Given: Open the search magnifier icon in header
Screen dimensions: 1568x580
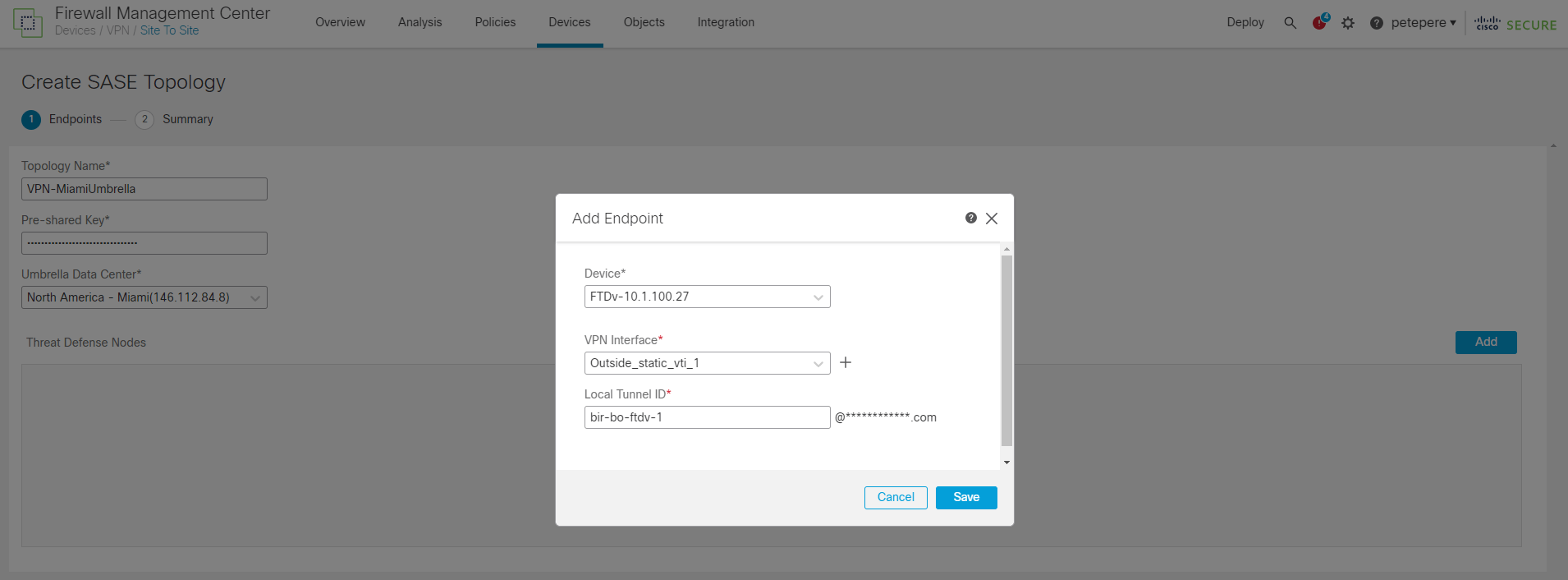Looking at the screenshot, I should [1290, 23].
